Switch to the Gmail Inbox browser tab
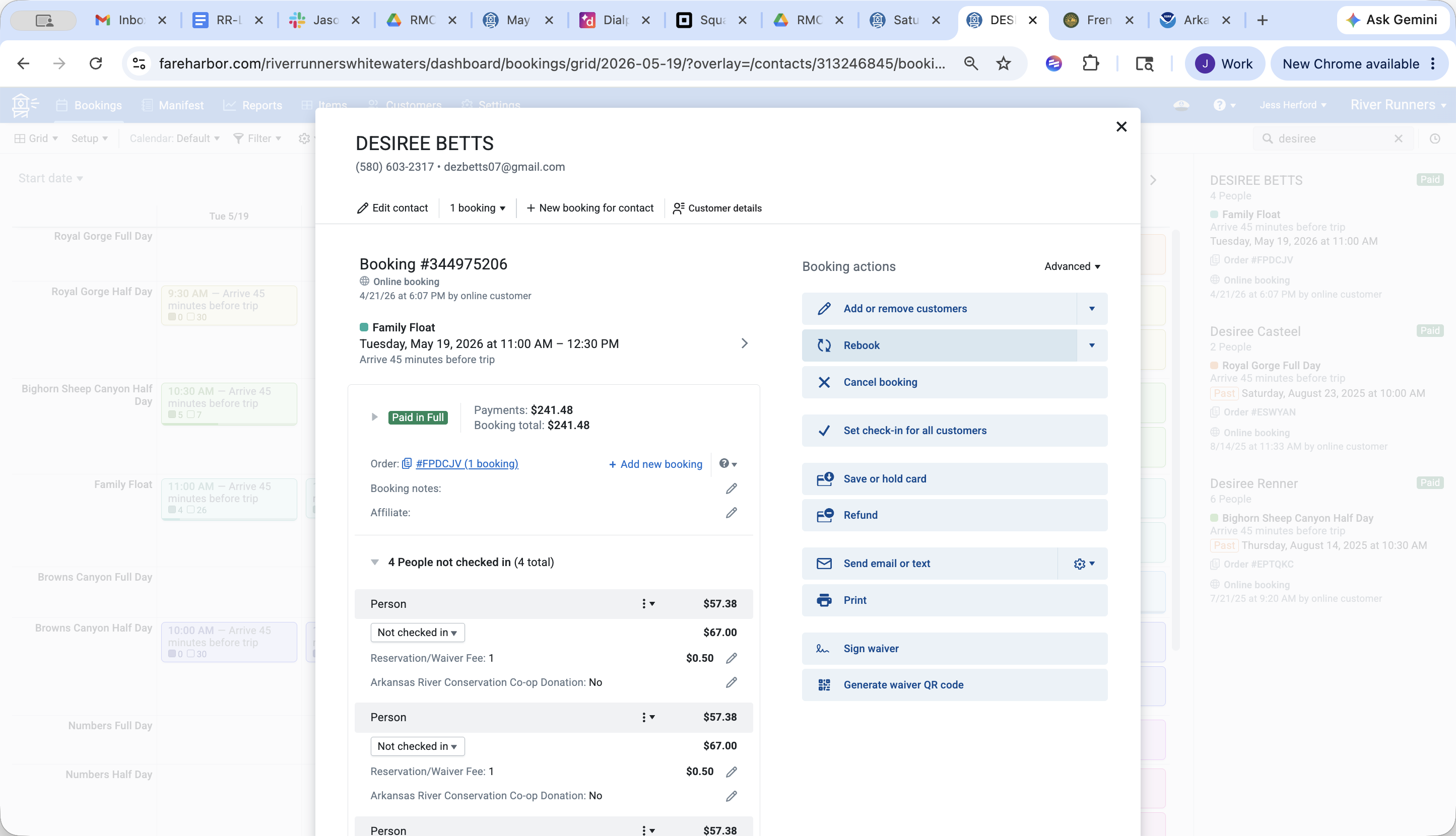Image resolution: width=1456 pixels, height=836 pixels. tap(130, 20)
